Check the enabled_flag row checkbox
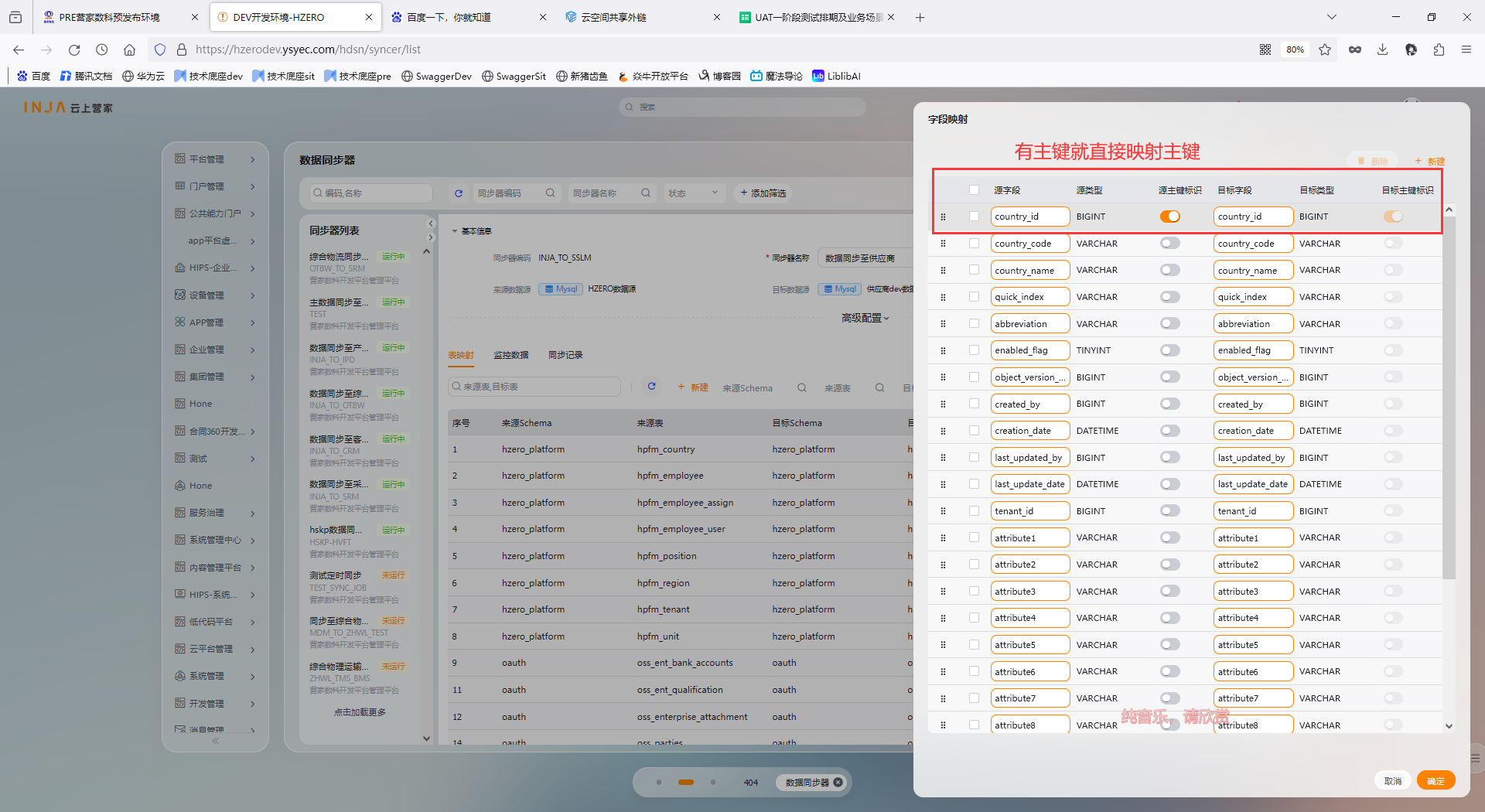1485x812 pixels. [x=974, y=350]
